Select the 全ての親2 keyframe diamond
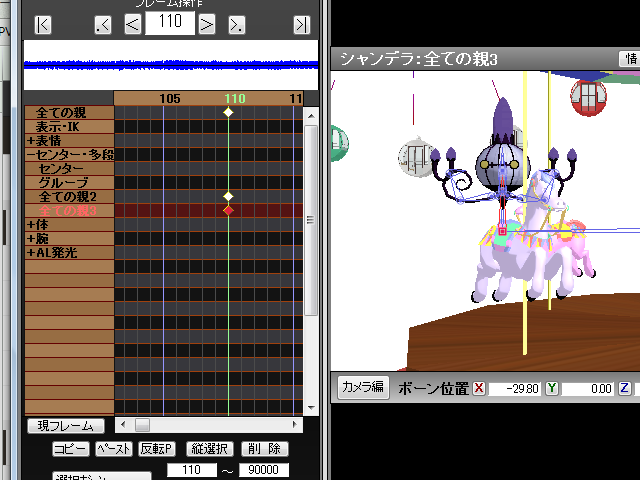Screen dimensions: 640x480 click(x=228, y=196)
